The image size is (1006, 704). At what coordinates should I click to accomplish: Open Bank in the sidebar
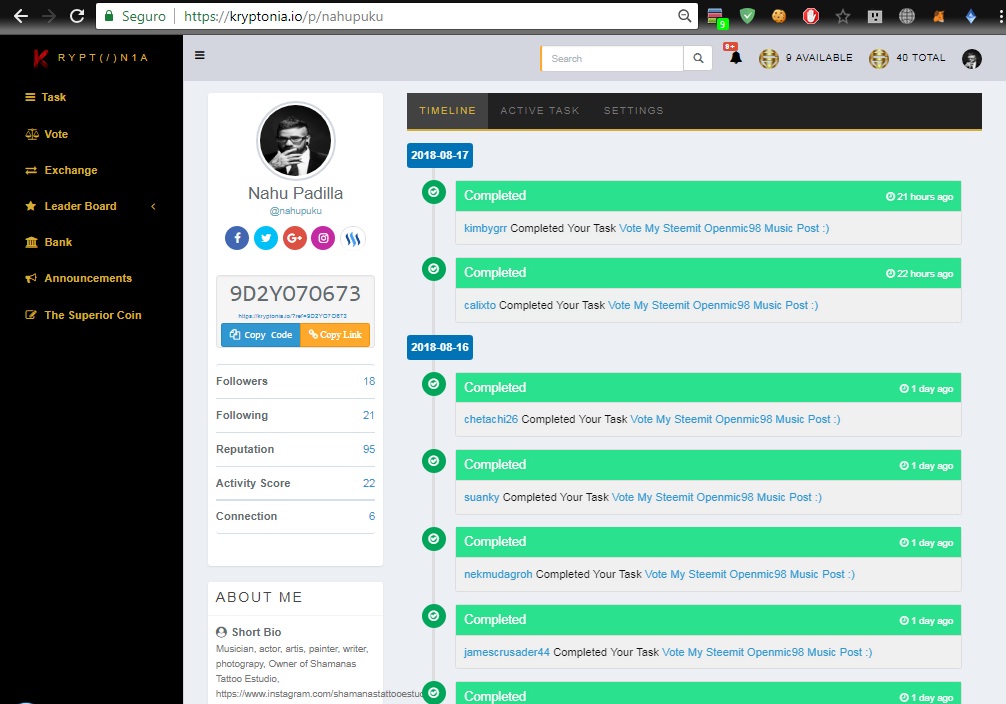click(48, 242)
